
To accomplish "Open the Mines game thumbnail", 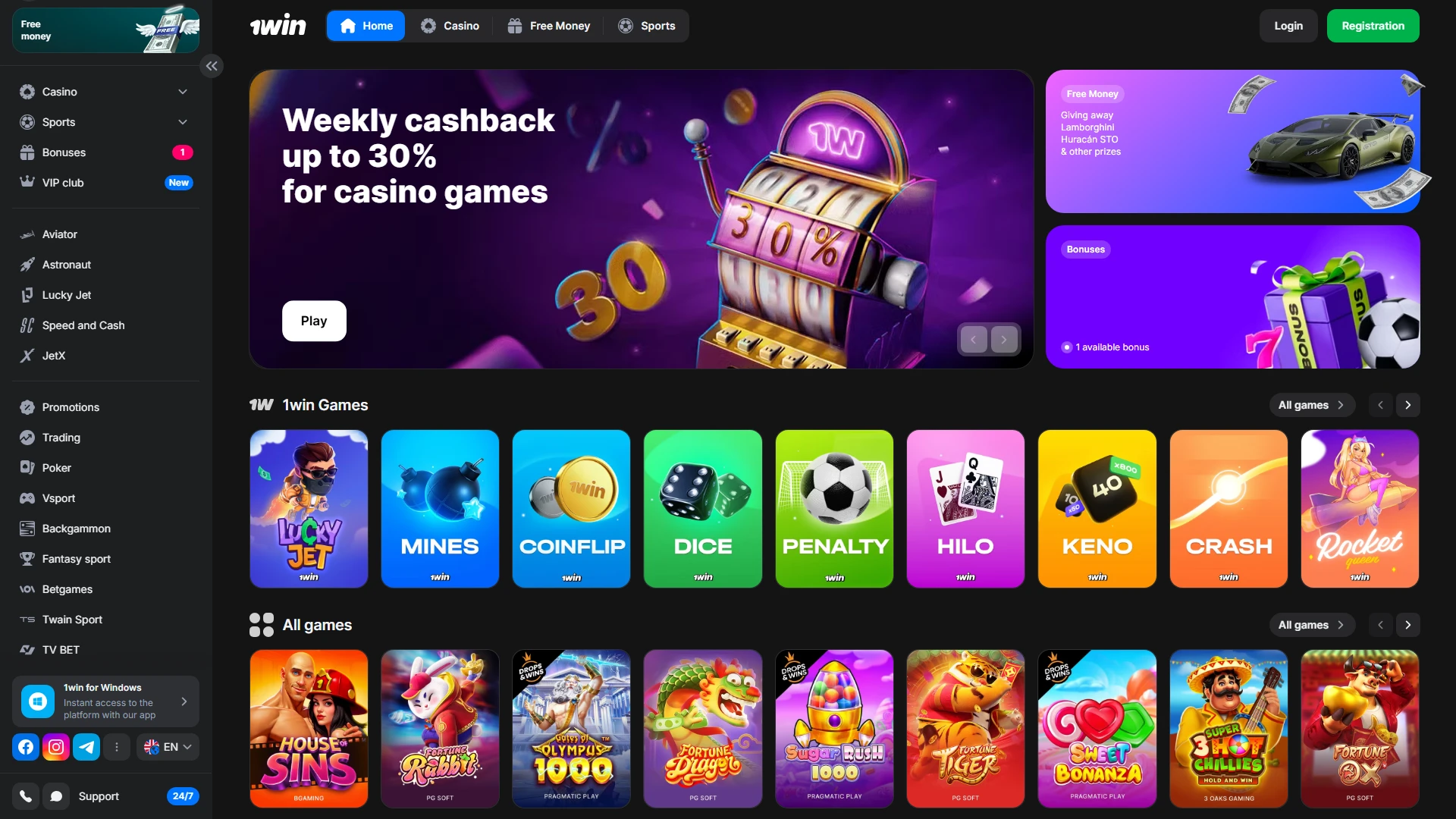I will pyautogui.click(x=440, y=509).
